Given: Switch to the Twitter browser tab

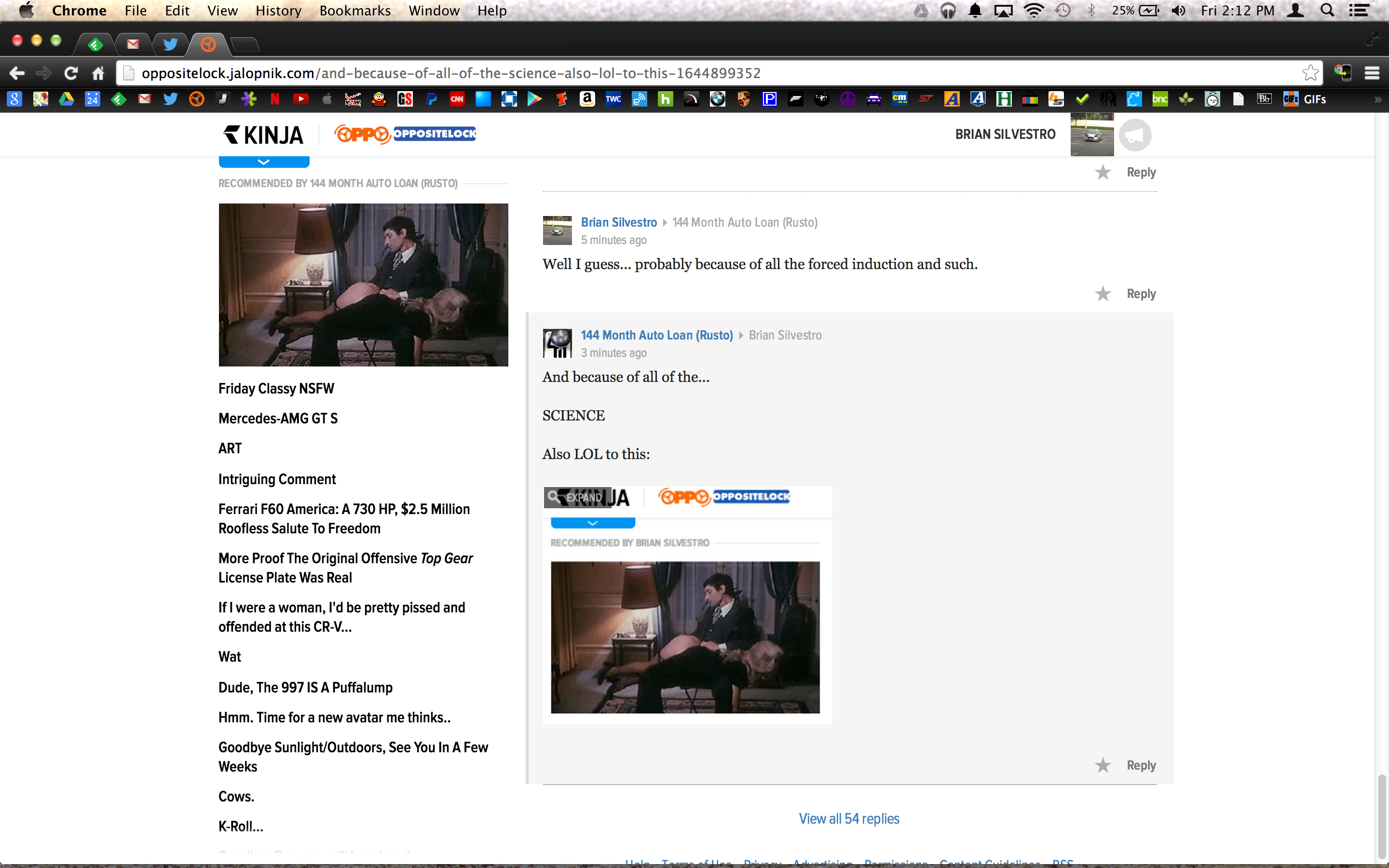Looking at the screenshot, I should coord(170,44).
